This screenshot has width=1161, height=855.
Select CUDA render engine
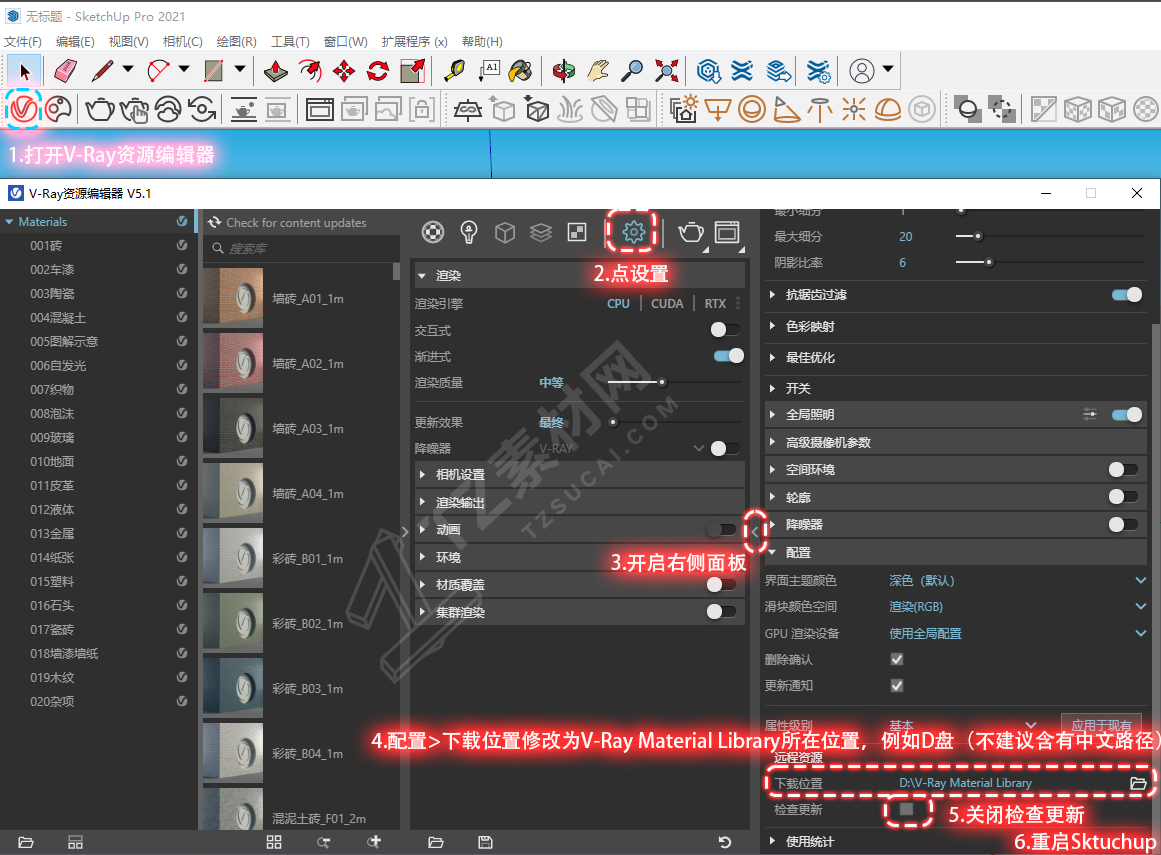click(667, 304)
